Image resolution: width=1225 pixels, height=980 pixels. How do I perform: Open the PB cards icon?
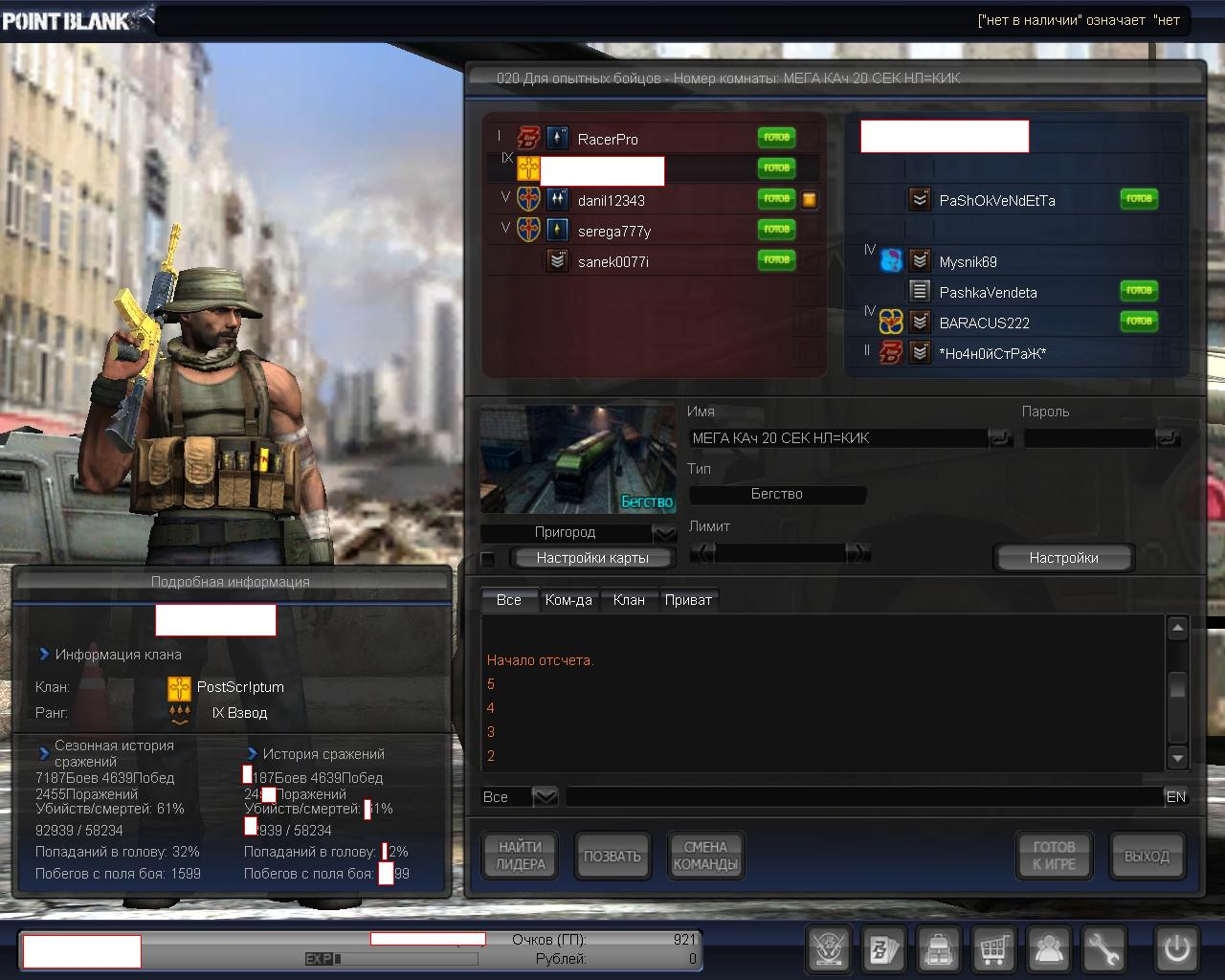(882, 949)
